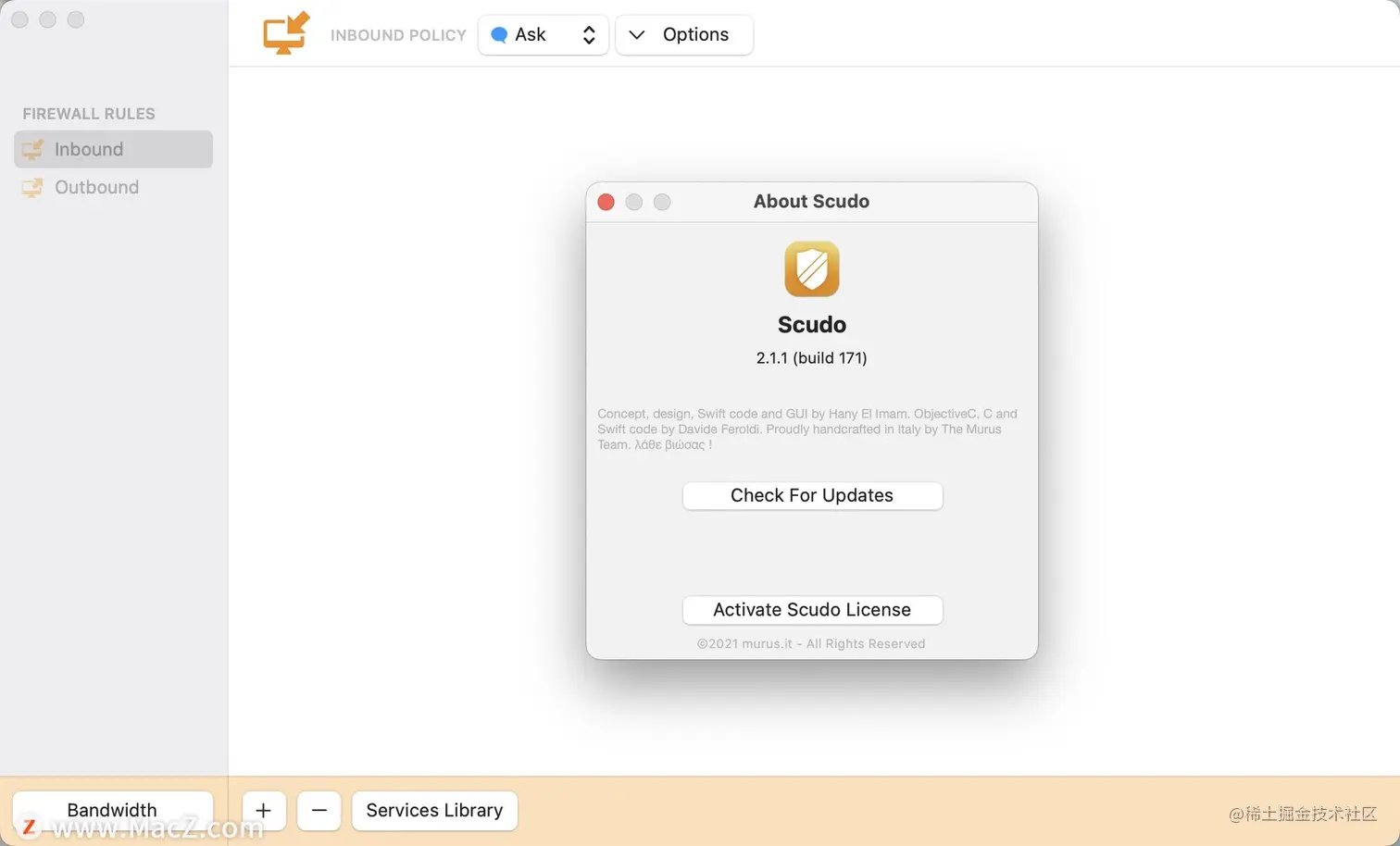Click the INBOUND POLICY label
Image resolution: width=1400 pixels, height=846 pixels.
pyautogui.click(x=398, y=35)
